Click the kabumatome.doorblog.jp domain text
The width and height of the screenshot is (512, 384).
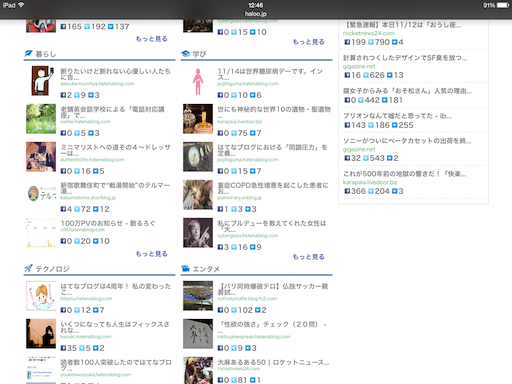click(x=88, y=198)
